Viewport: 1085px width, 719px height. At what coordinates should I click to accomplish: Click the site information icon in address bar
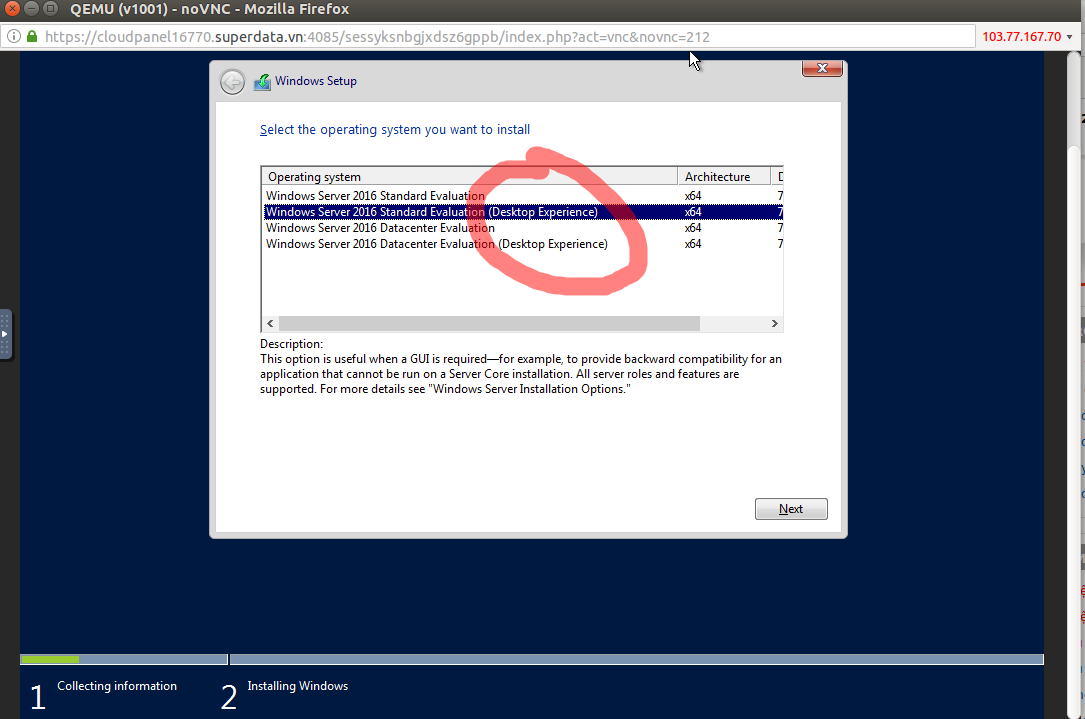(13, 37)
